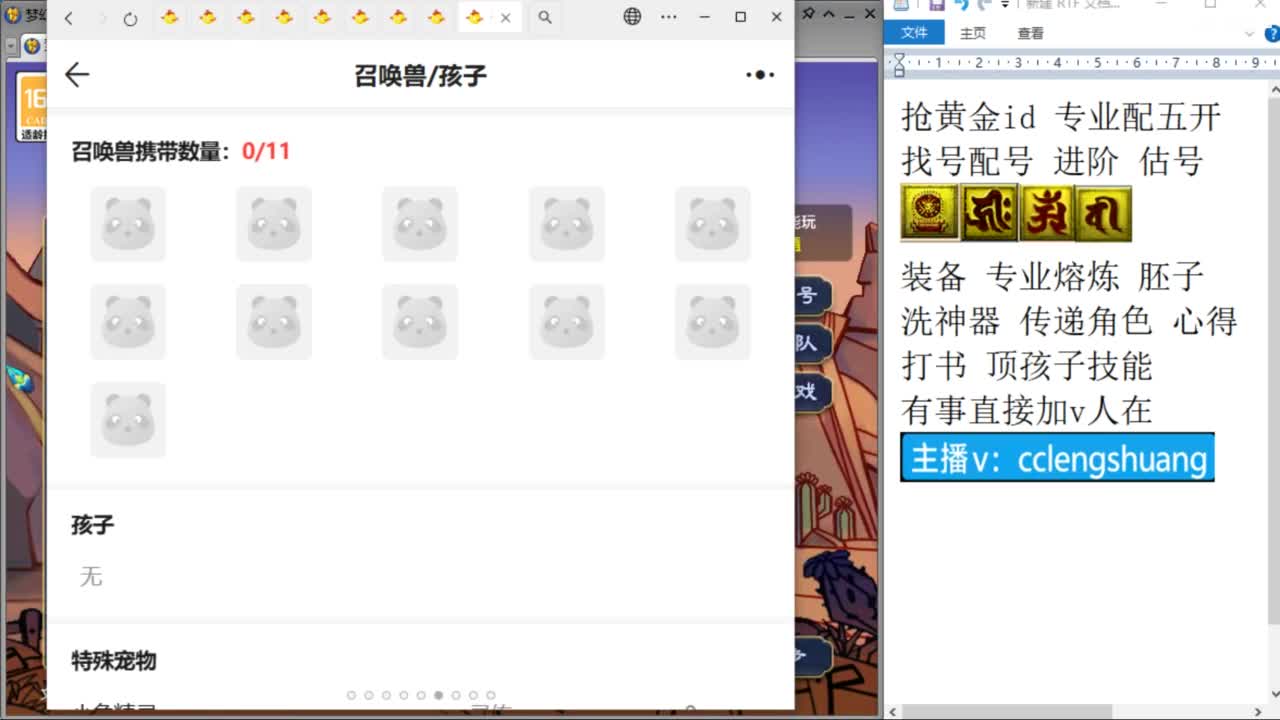Click the WordPad horizontal scrollbar left arrow
1280x720 pixels.
[x=891, y=711]
